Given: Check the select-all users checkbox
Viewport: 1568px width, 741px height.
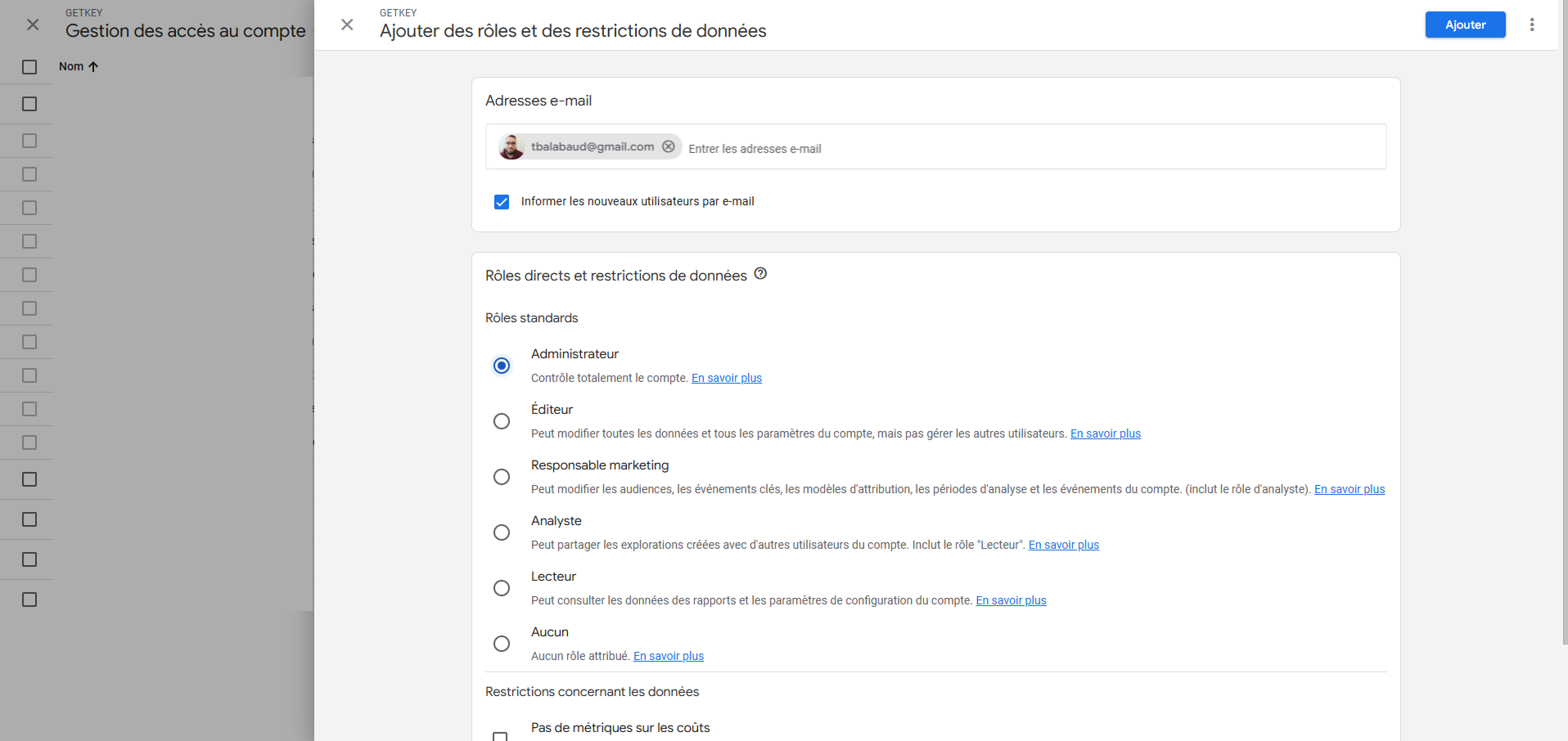Looking at the screenshot, I should click(29, 66).
